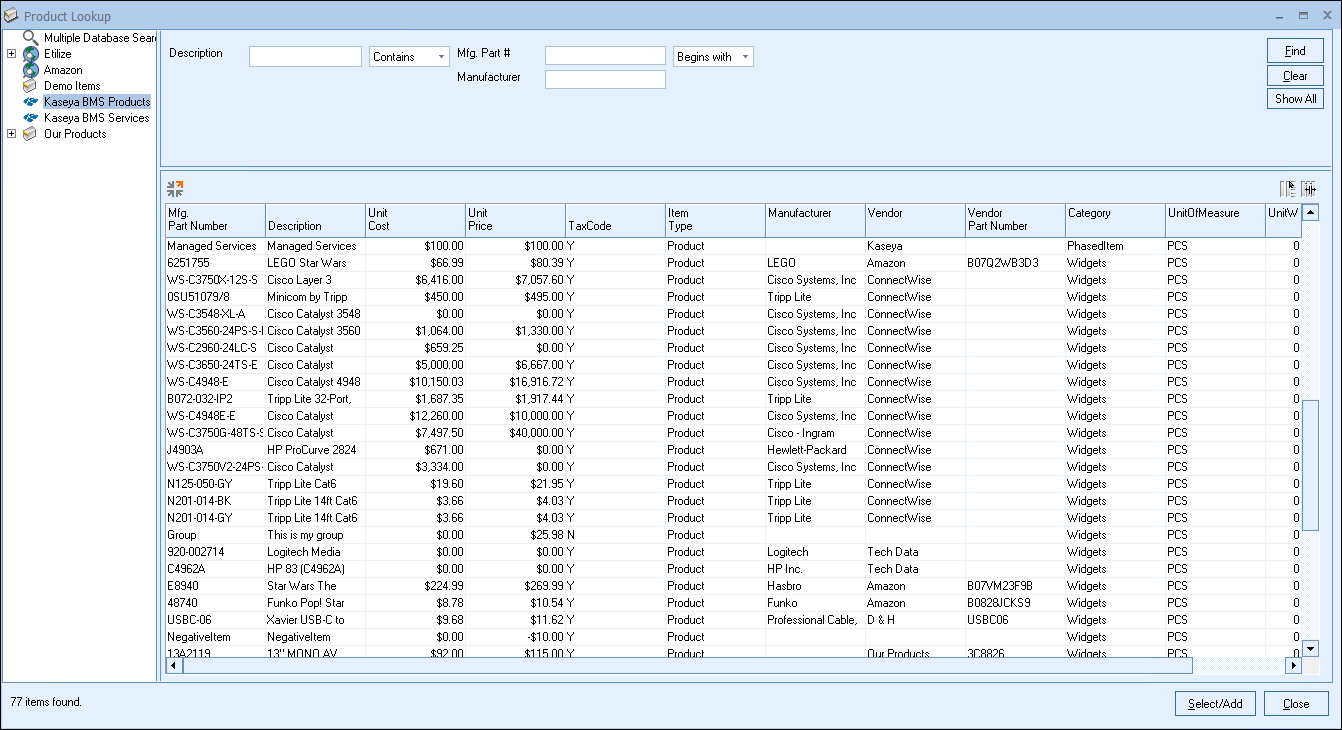Click the Demo Items box icon
The image size is (1342, 730).
point(31,86)
